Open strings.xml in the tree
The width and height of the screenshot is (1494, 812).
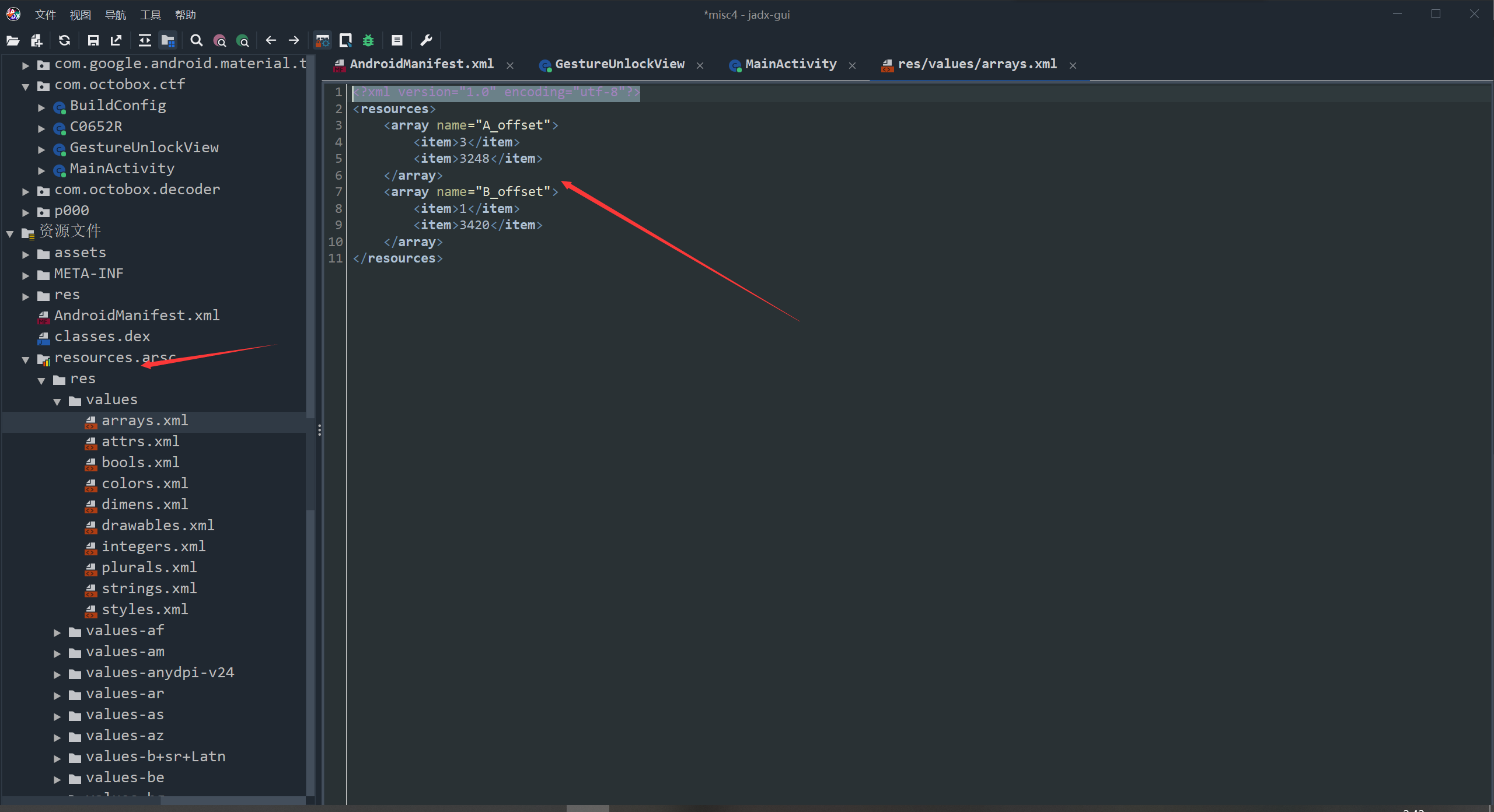coord(149,588)
